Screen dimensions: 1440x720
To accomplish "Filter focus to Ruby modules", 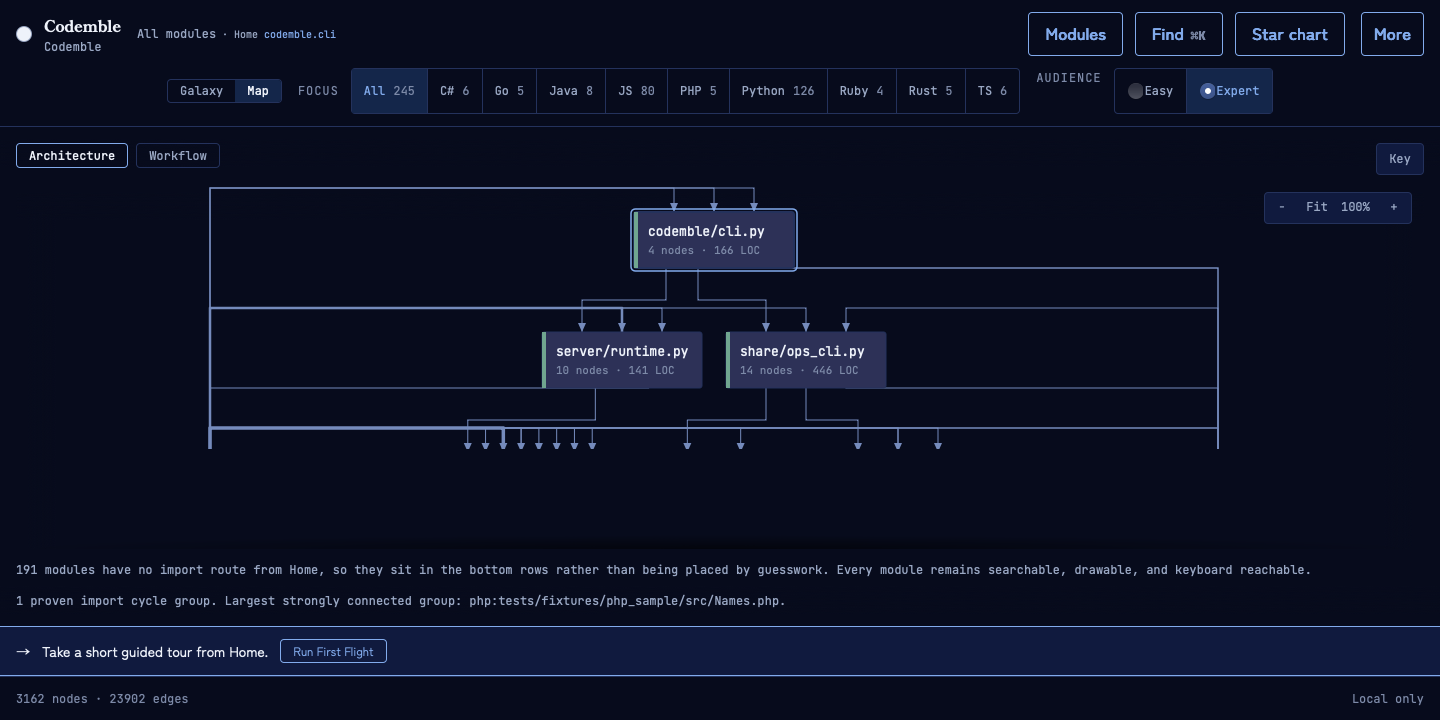I will point(862,91).
